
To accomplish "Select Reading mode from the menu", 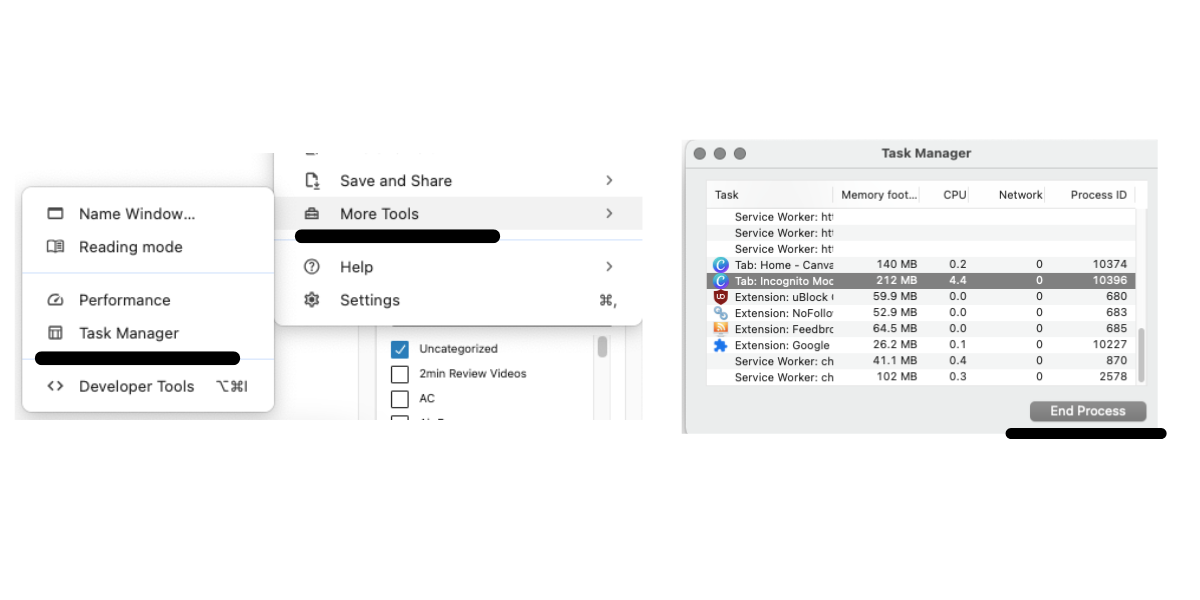I will tap(130, 247).
